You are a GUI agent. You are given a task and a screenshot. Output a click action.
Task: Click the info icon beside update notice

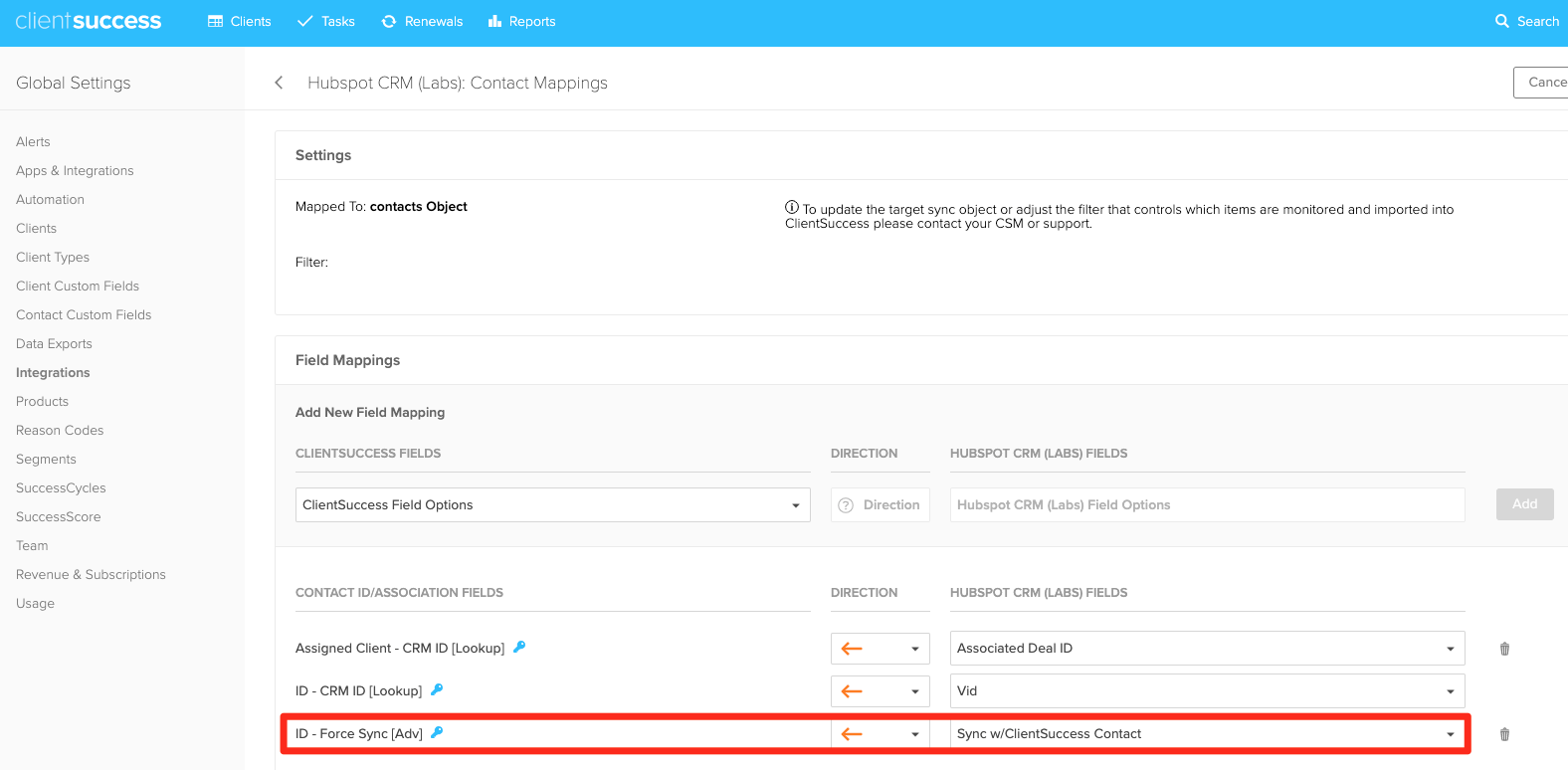(792, 207)
